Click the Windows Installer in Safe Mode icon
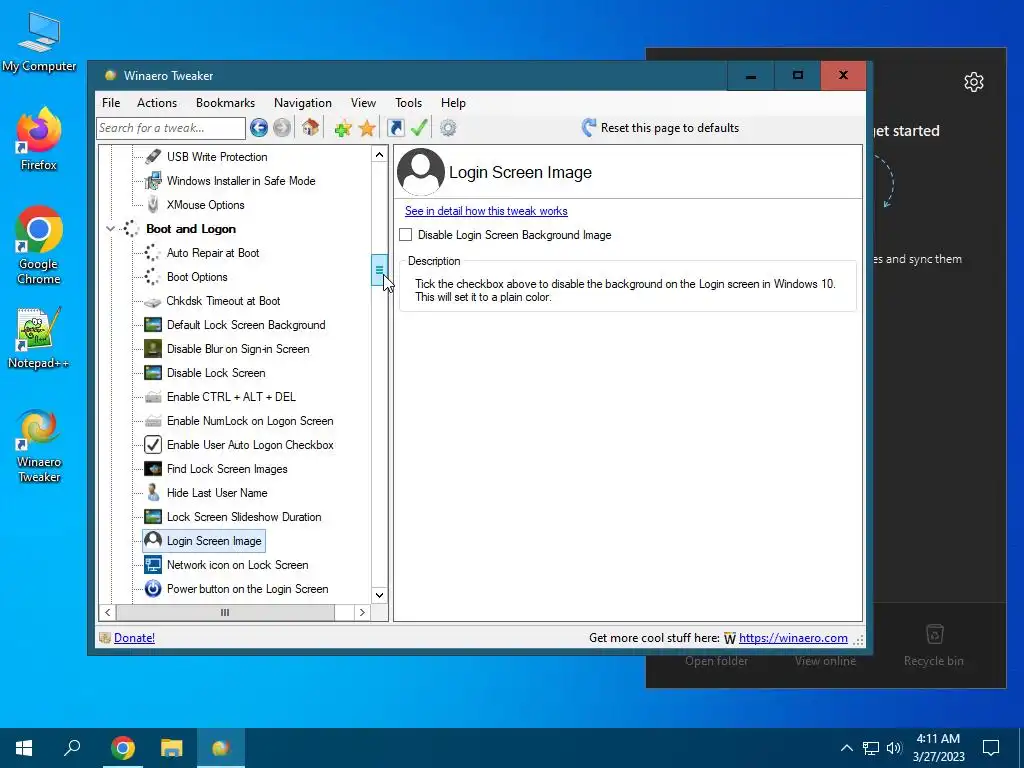The image size is (1024, 768). 153,181
